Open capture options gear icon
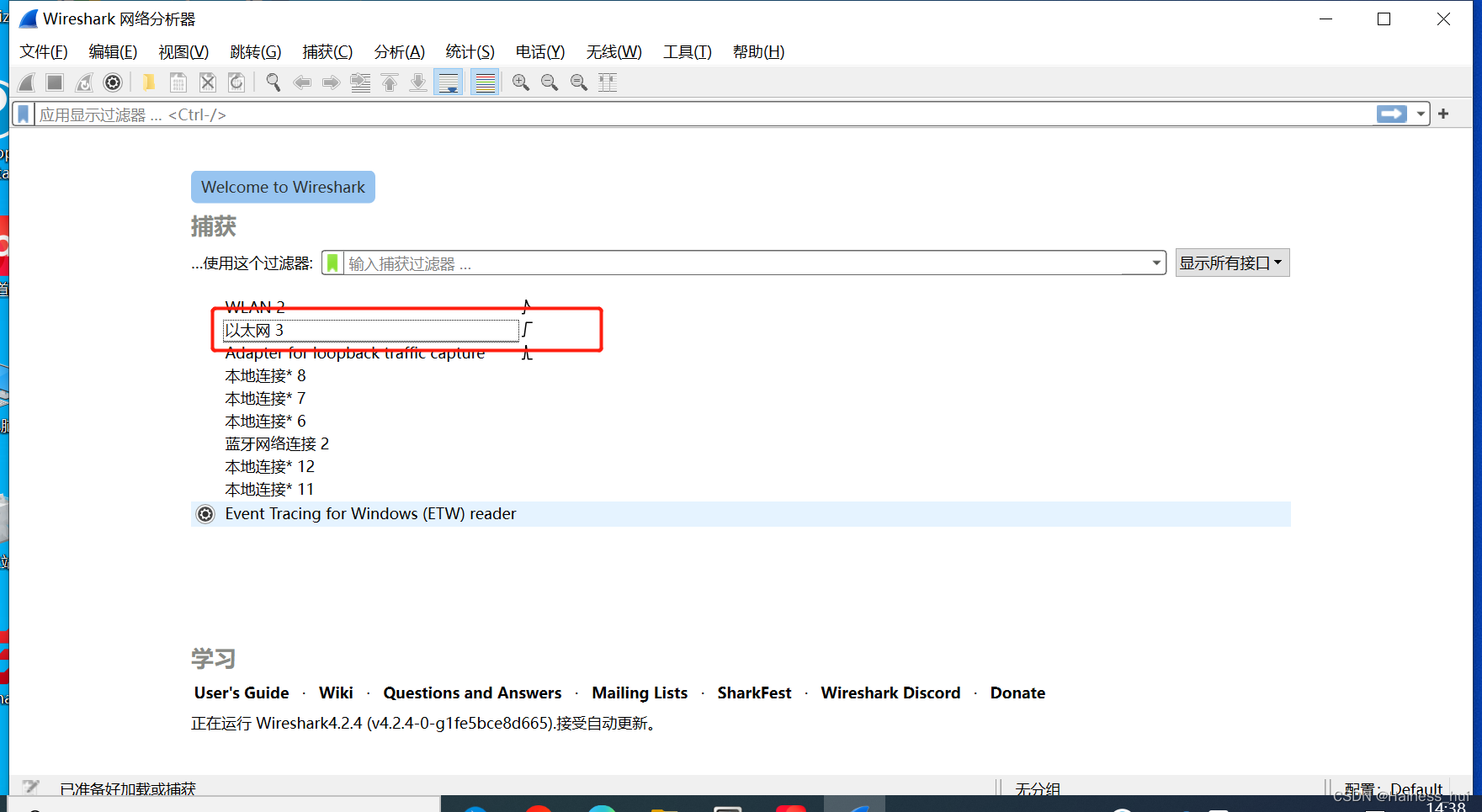The image size is (1482, 812). (x=113, y=82)
